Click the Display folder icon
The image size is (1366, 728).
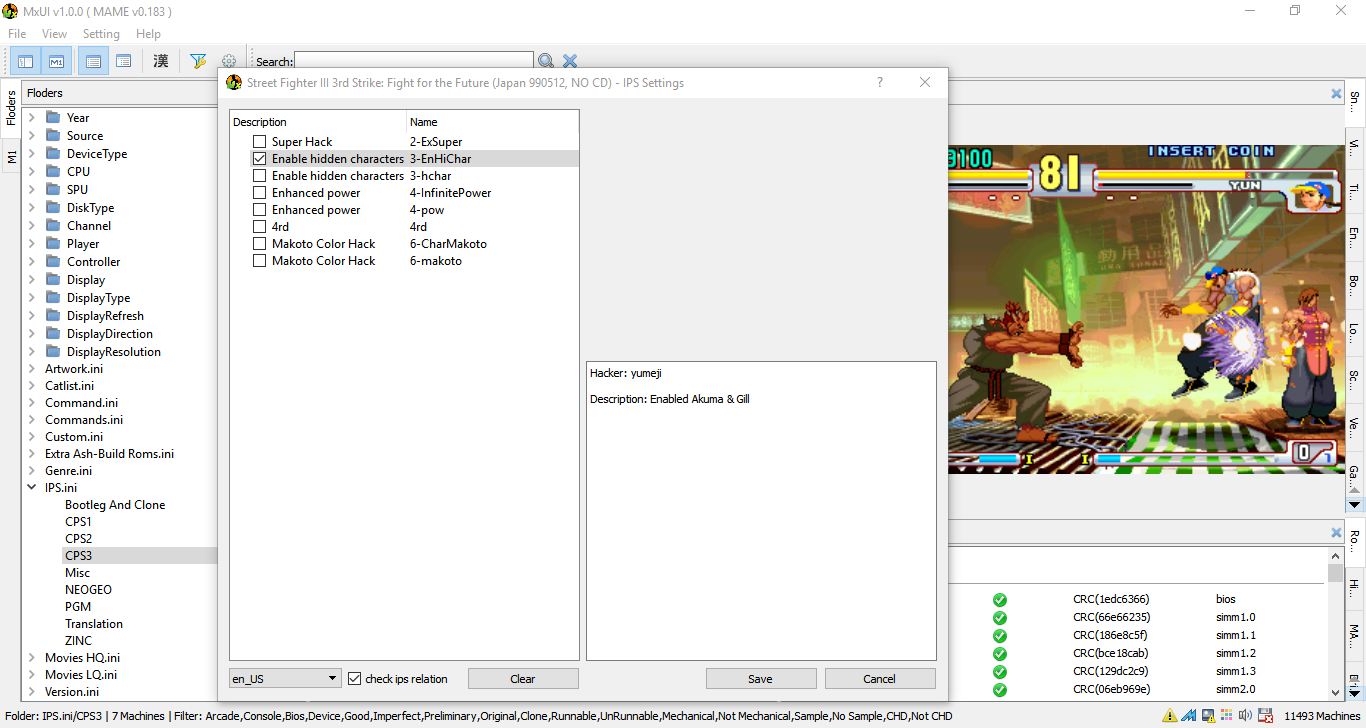pyautogui.click(x=53, y=280)
